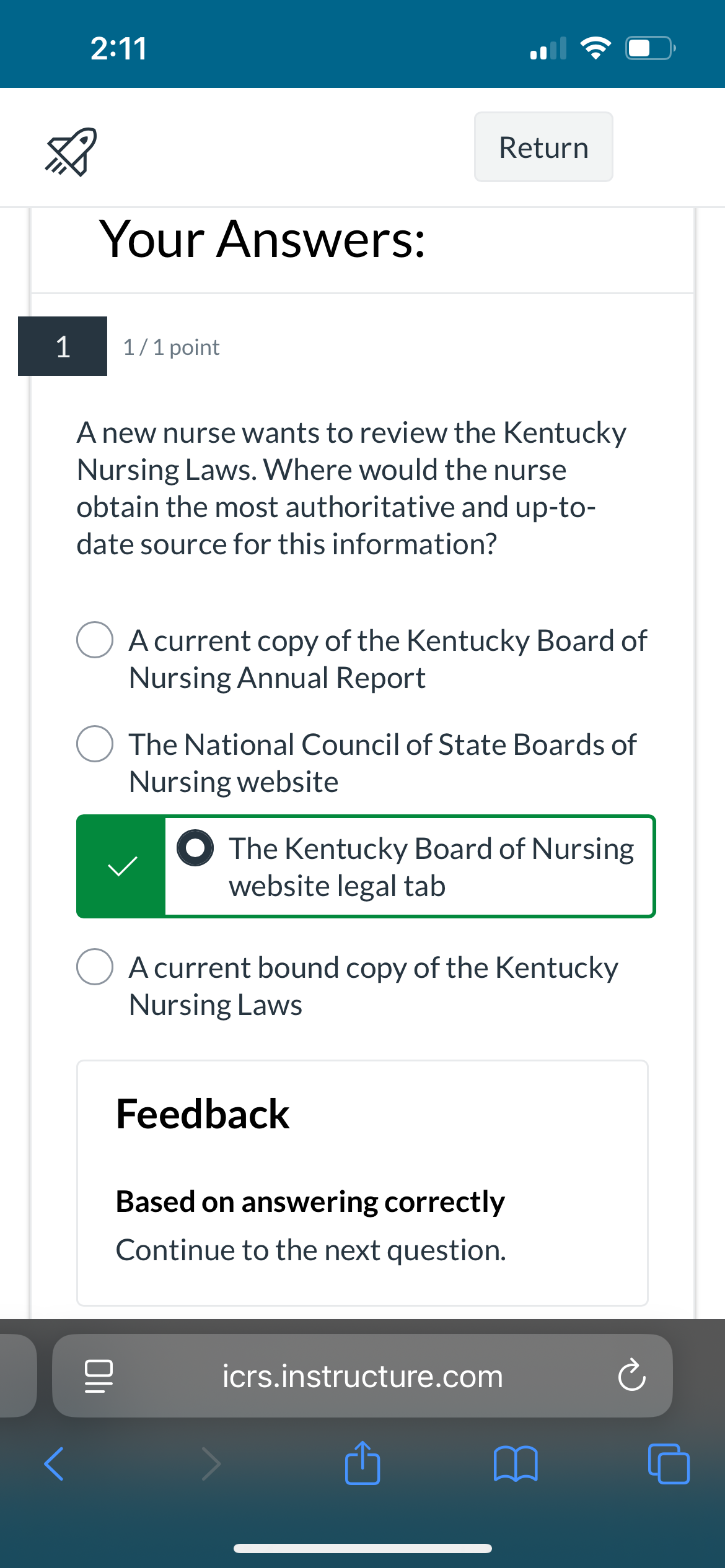725x1568 pixels.
Task: Open Safari bookmarks book icon
Action: tap(516, 1463)
